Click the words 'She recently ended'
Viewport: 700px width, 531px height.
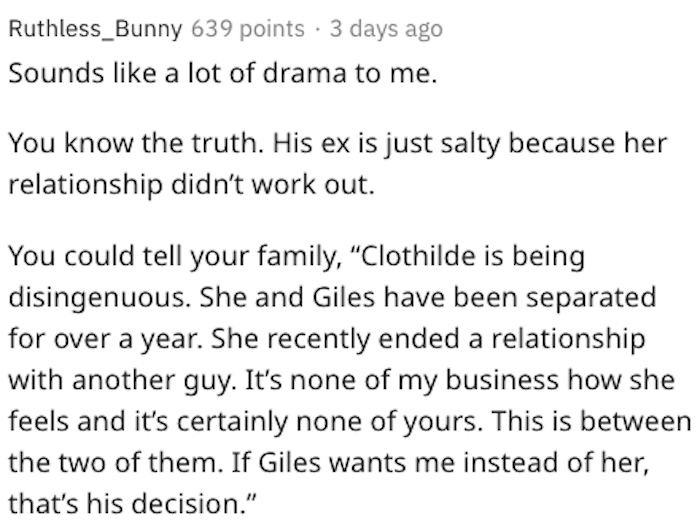click(x=335, y=339)
